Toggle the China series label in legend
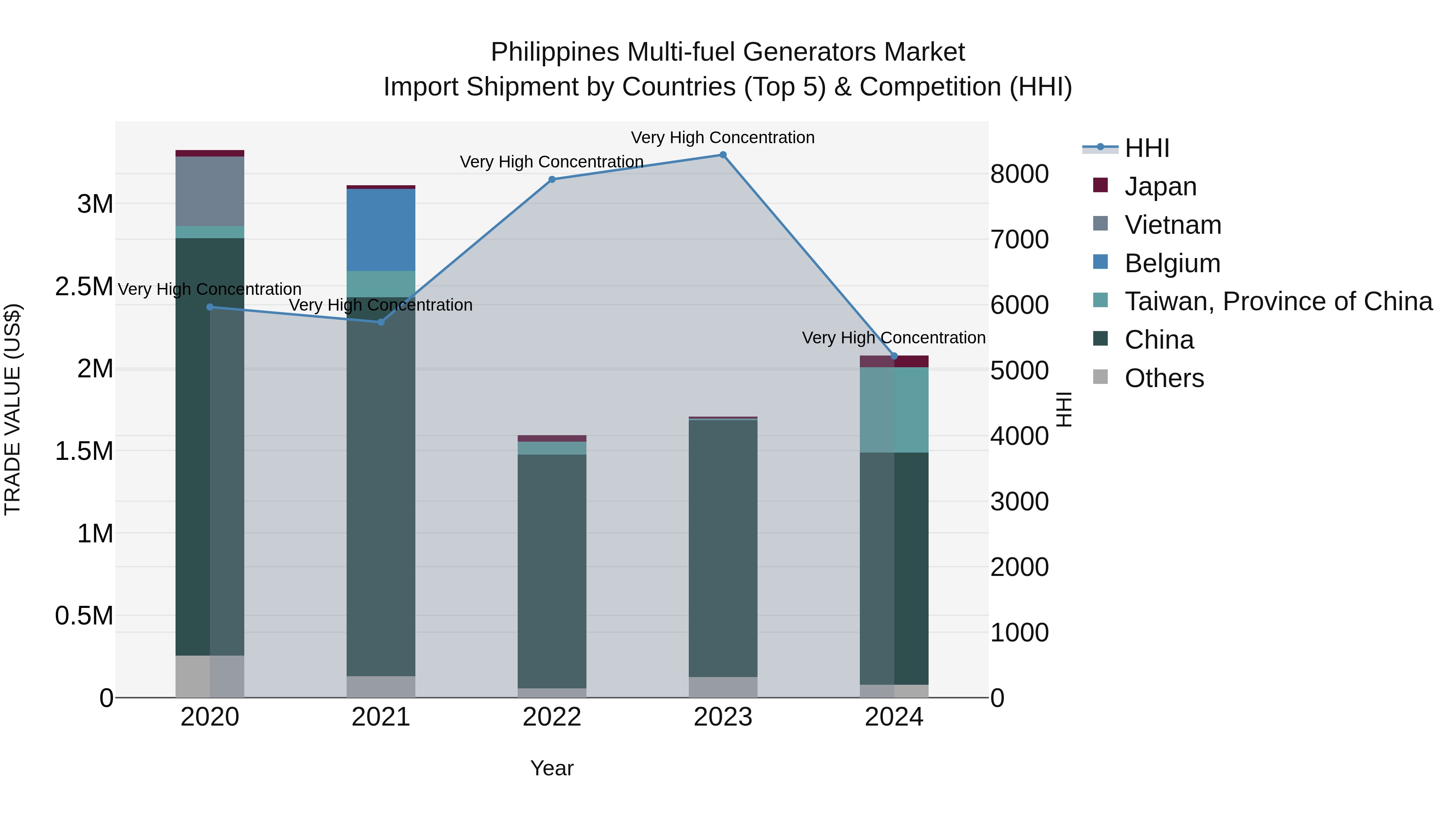The width and height of the screenshot is (1456, 819). 1159,340
